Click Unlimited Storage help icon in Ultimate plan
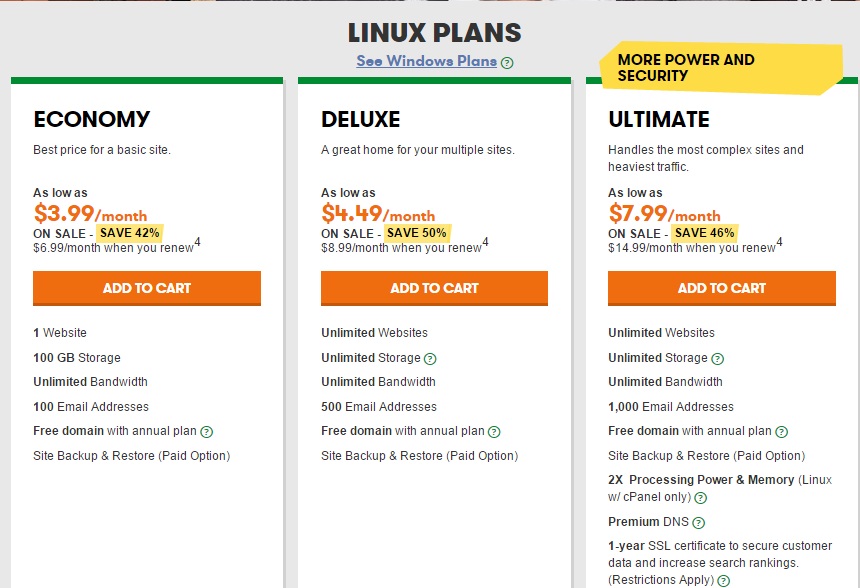The image size is (860, 588). click(x=717, y=358)
